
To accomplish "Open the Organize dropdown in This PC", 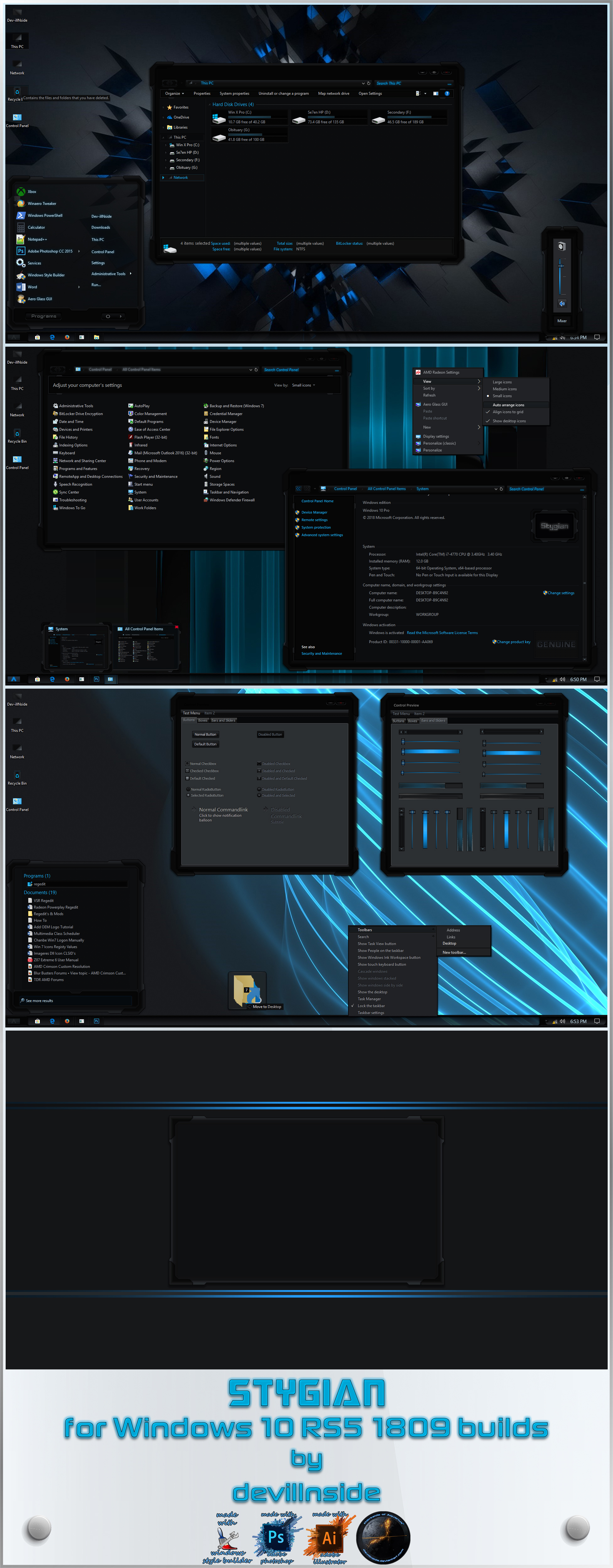I will tap(175, 93).
